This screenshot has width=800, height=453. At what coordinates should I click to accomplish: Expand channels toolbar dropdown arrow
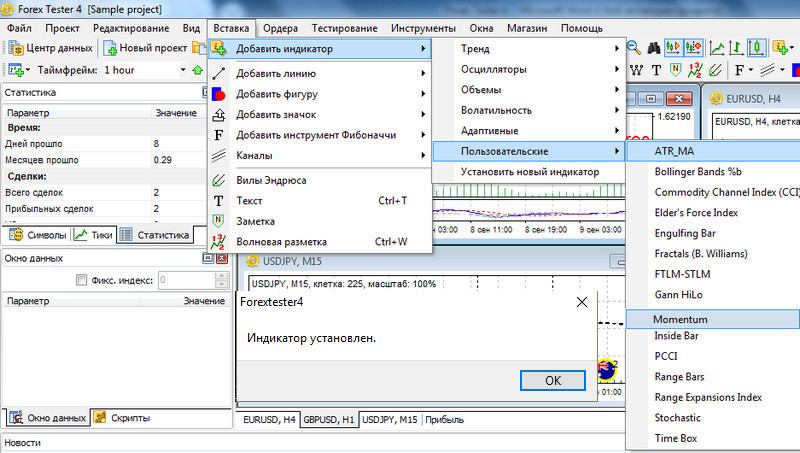(x=782, y=70)
